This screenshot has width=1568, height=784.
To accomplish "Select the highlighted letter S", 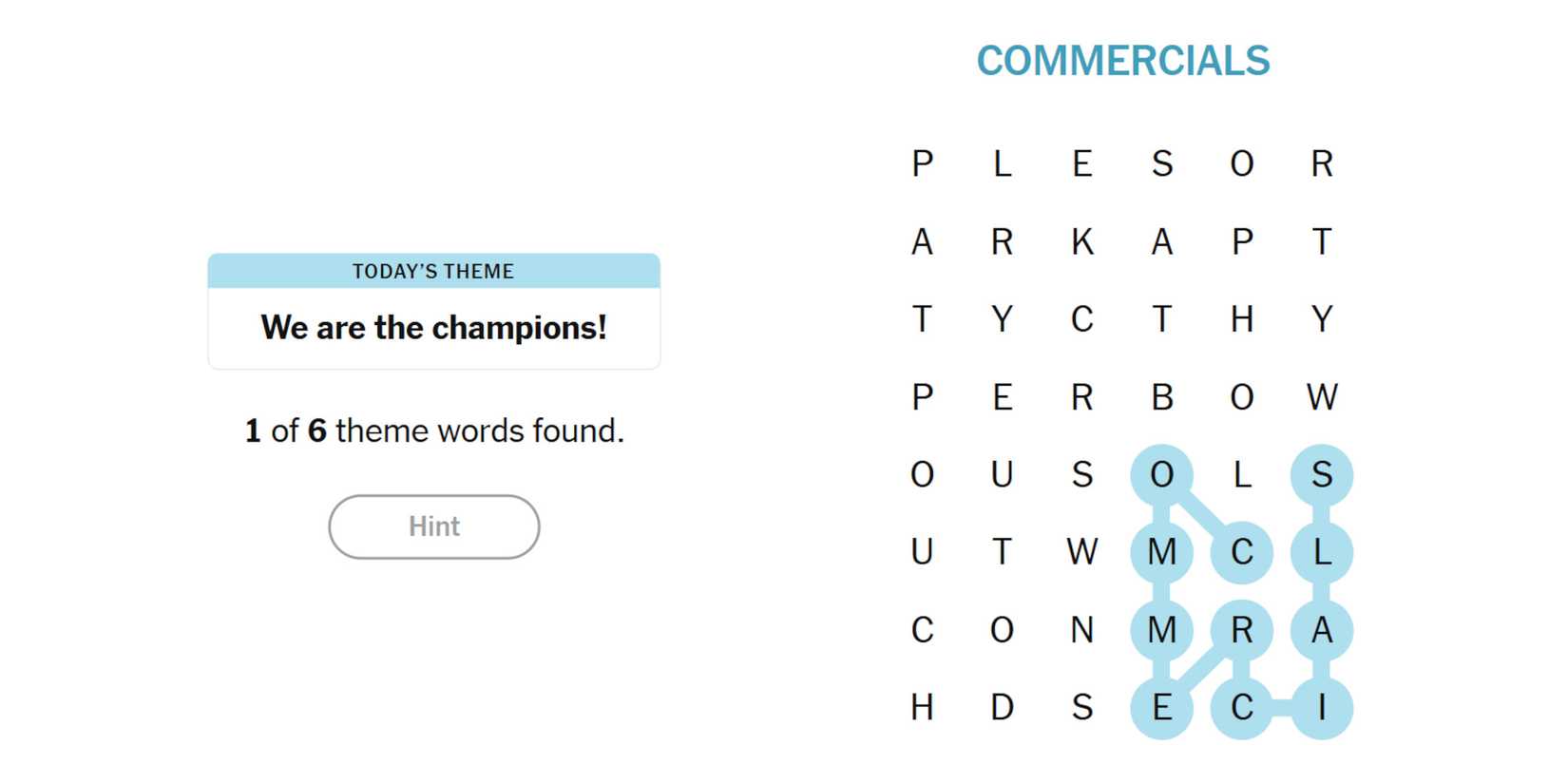I will click(1321, 475).
